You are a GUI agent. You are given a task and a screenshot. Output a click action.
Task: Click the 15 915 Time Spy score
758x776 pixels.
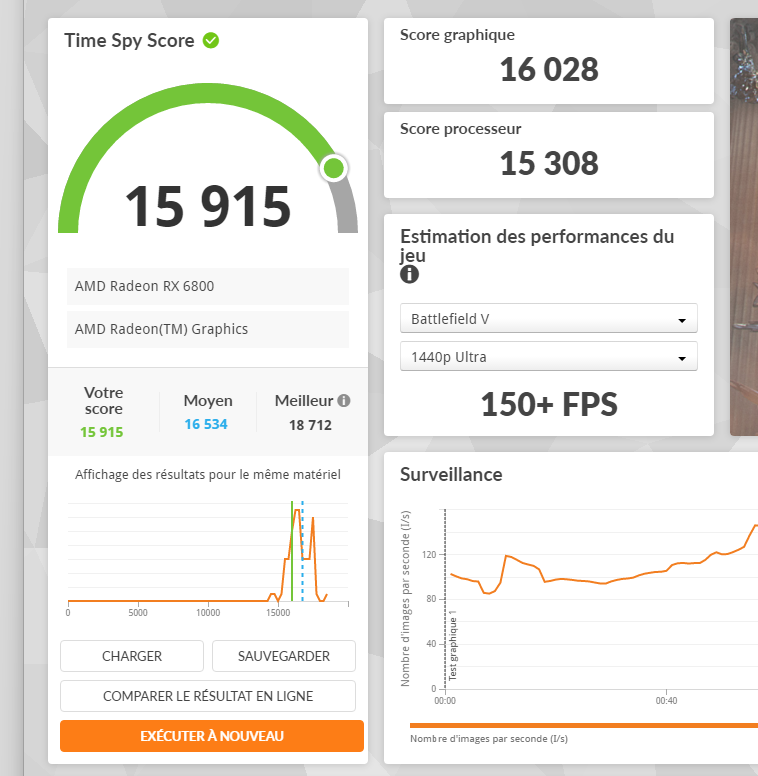pos(208,206)
